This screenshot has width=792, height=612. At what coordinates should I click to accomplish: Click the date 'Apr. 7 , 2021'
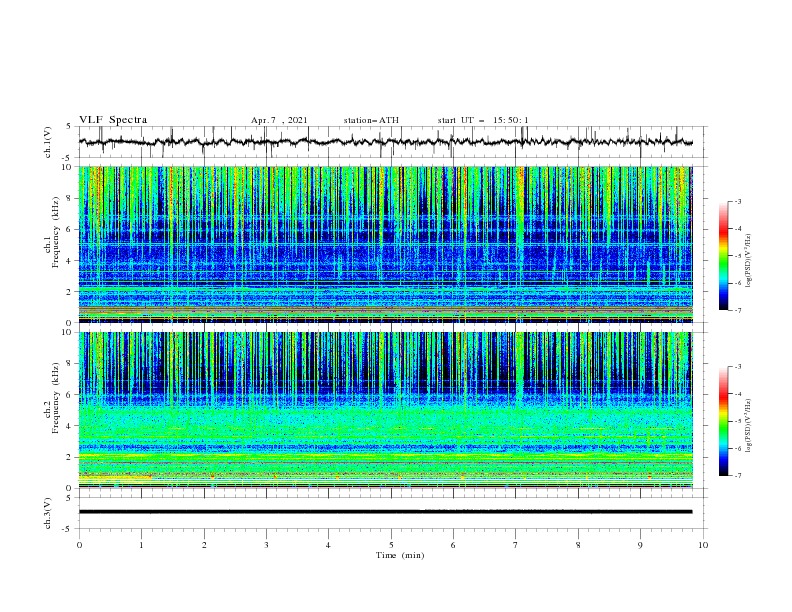tap(279, 120)
